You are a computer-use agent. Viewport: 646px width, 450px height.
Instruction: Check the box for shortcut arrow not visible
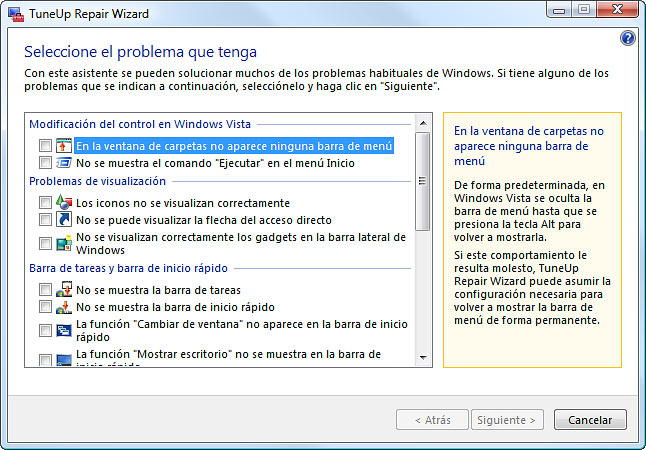45,219
